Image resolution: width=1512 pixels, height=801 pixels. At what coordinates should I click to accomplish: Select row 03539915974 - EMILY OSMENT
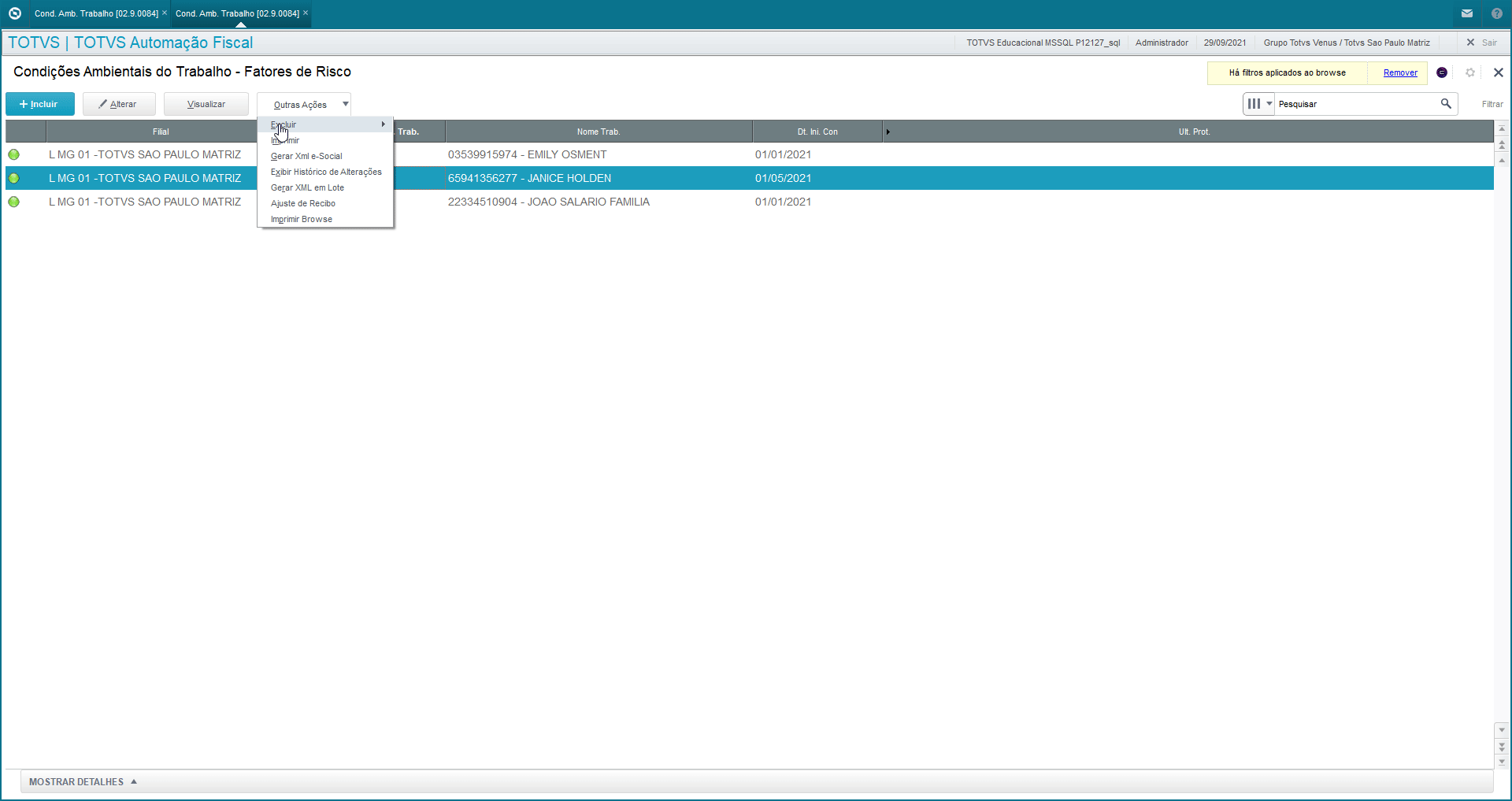point(749,154)
